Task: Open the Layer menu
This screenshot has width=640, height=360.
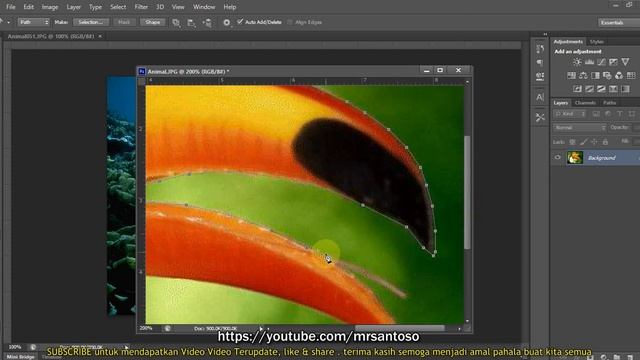Action: pos(73,7)
